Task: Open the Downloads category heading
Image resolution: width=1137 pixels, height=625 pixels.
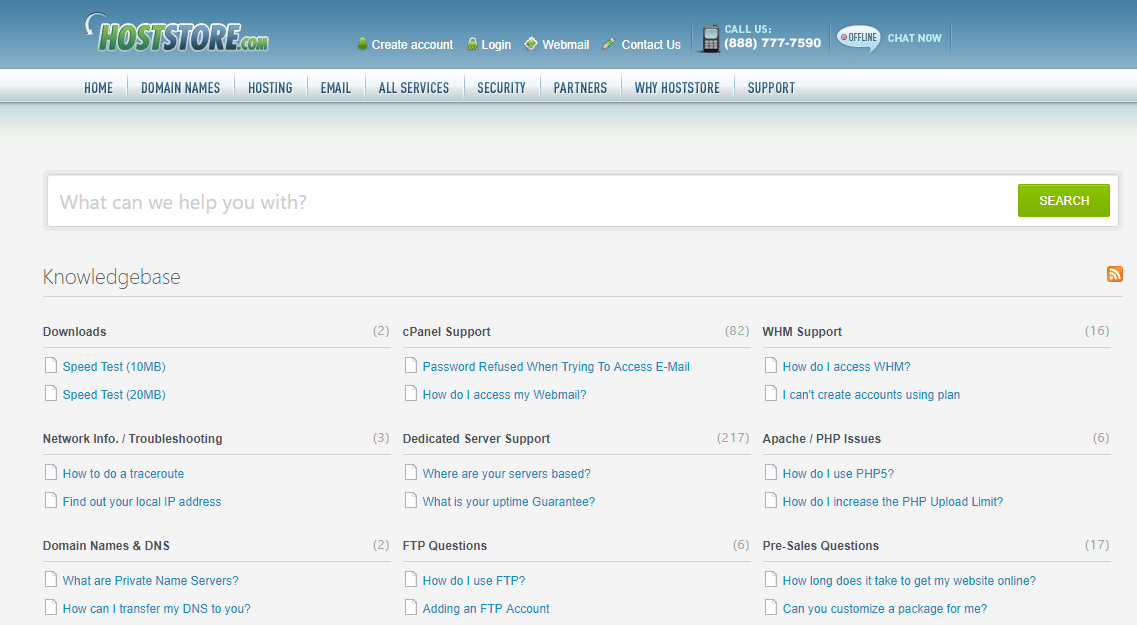Action: [75, 331]
